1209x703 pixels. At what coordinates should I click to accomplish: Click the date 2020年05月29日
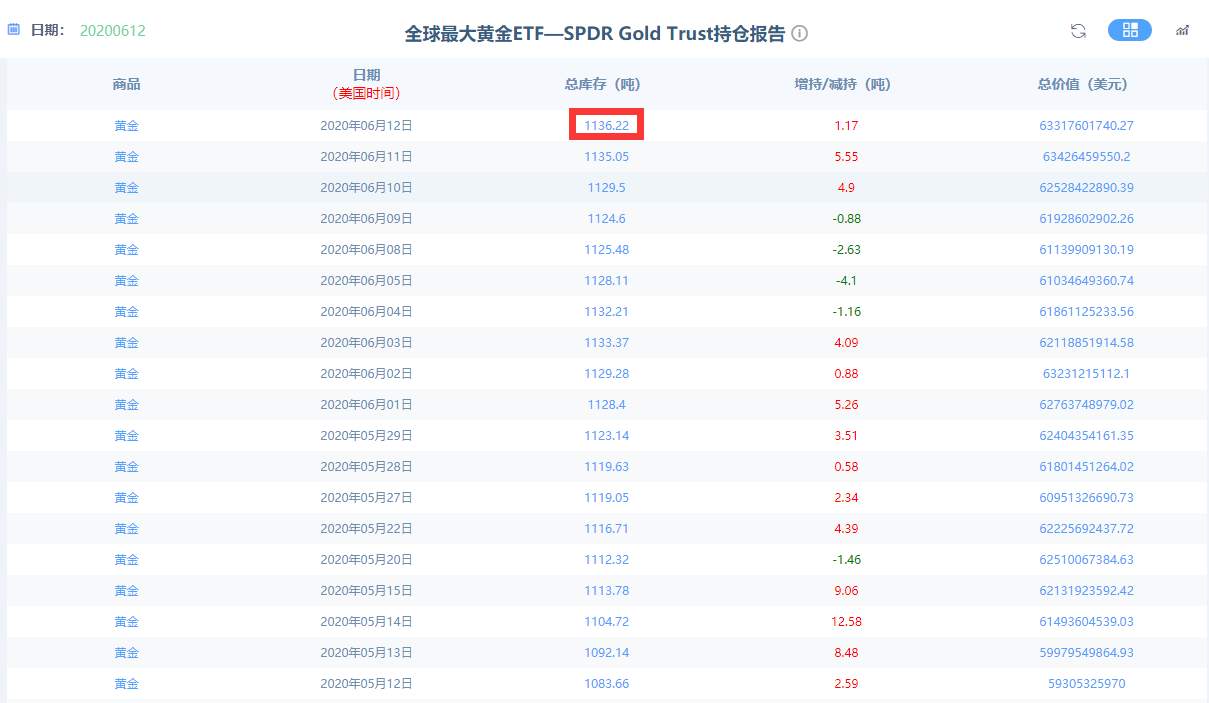tap(367, 436)
